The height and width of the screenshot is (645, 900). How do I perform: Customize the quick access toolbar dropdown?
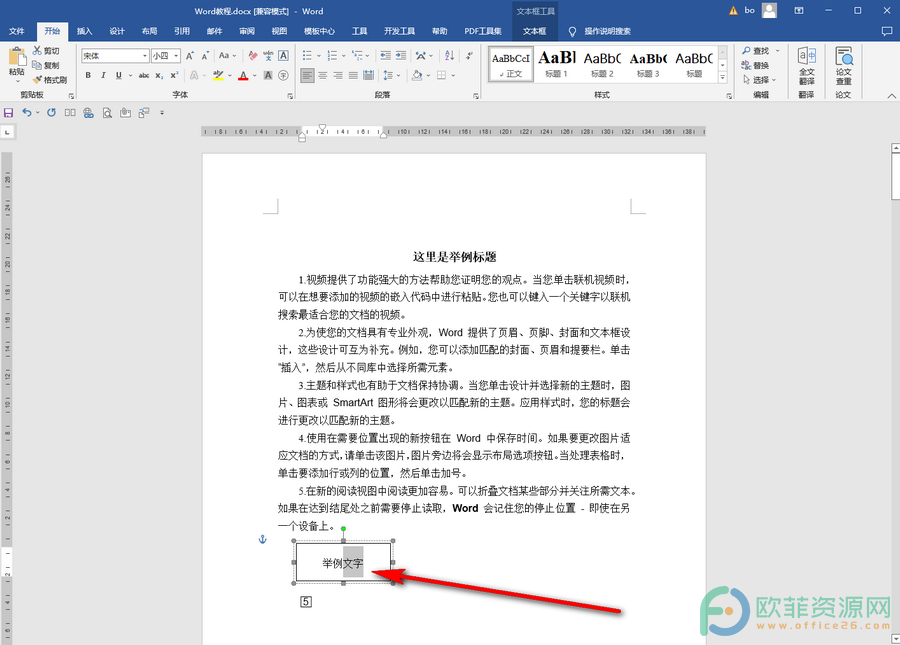tap(162, 113)
